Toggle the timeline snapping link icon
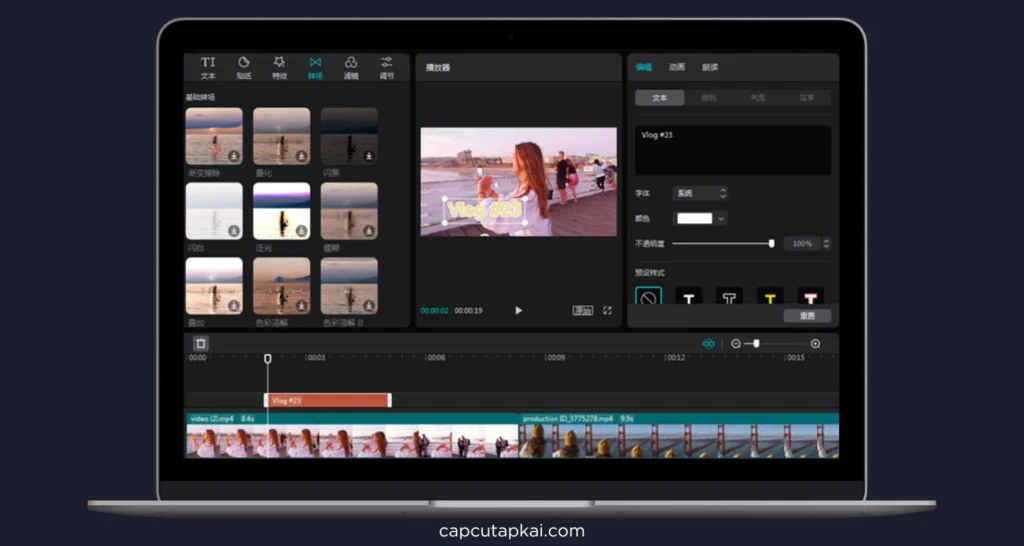The height and width of the screenshot is (546, 1024). pyautogui.click(x=709, y=344)
